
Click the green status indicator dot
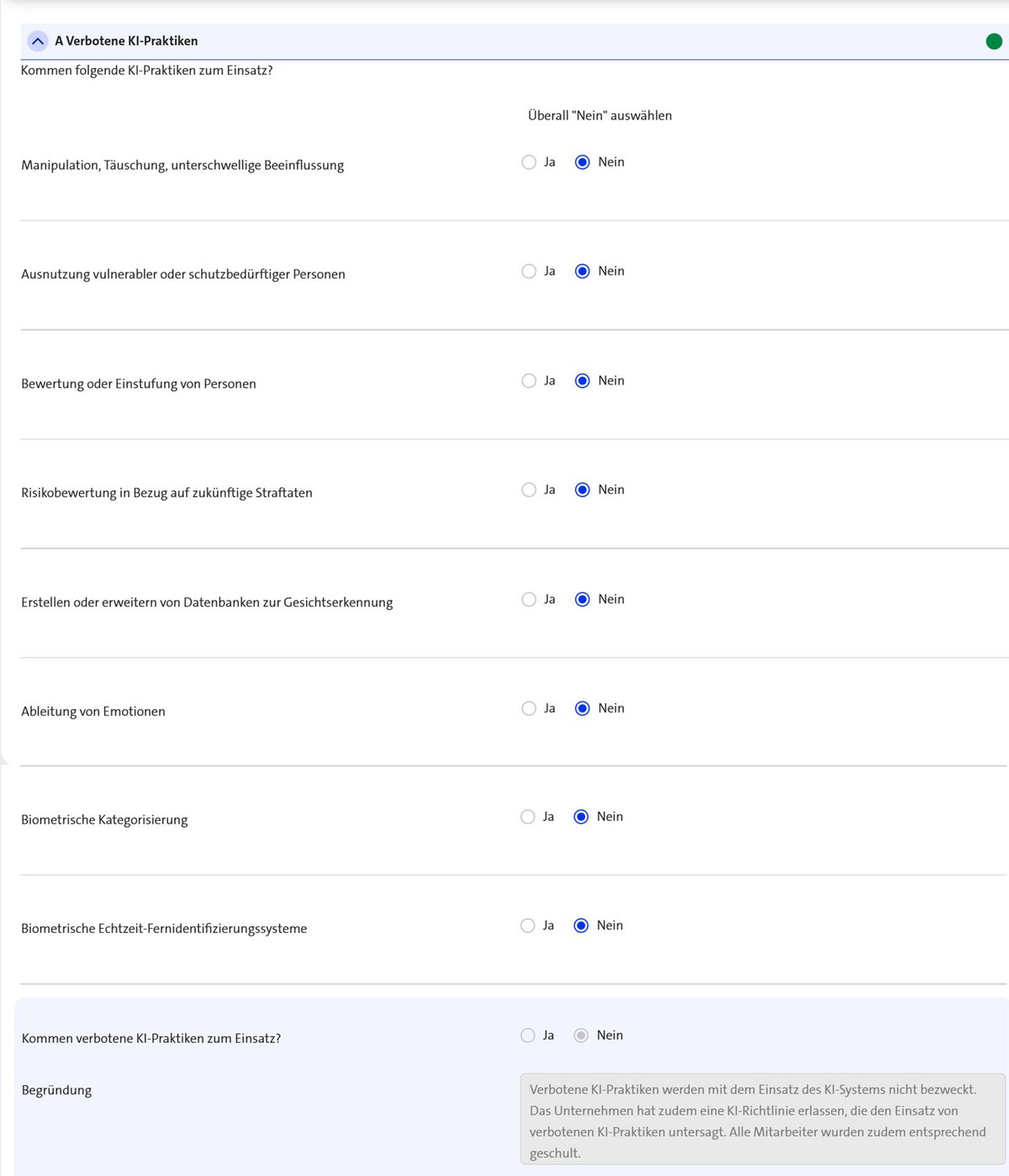click(994, 41)
